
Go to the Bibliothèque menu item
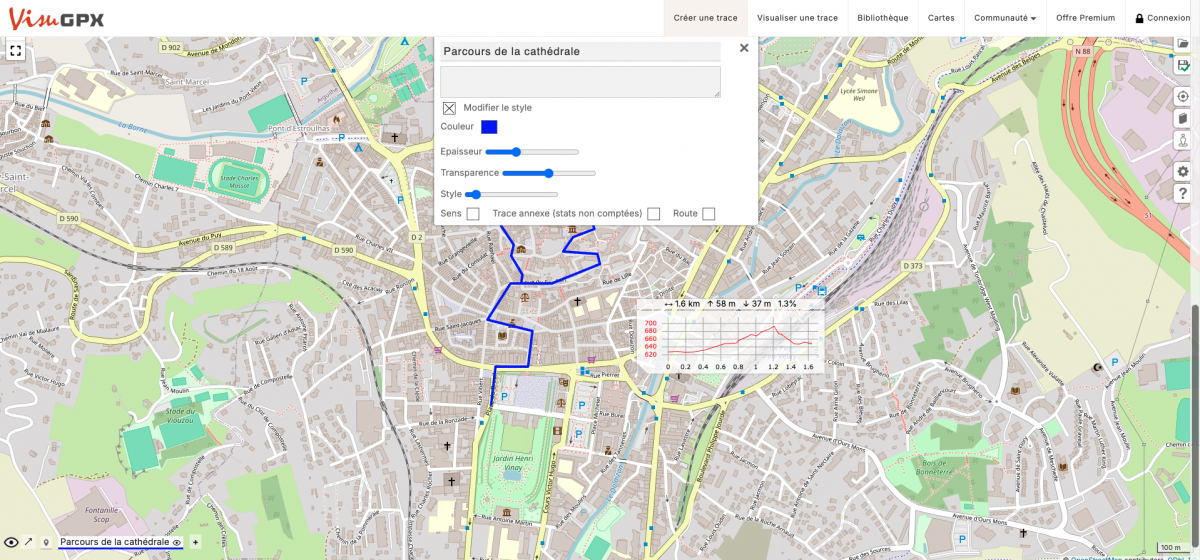tap(883, 18)
